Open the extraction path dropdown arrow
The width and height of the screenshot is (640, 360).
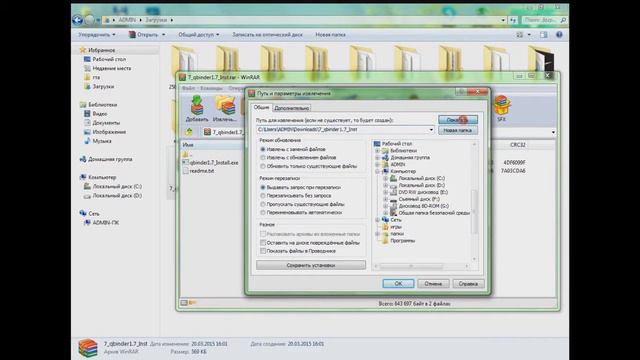click(431, 130)
